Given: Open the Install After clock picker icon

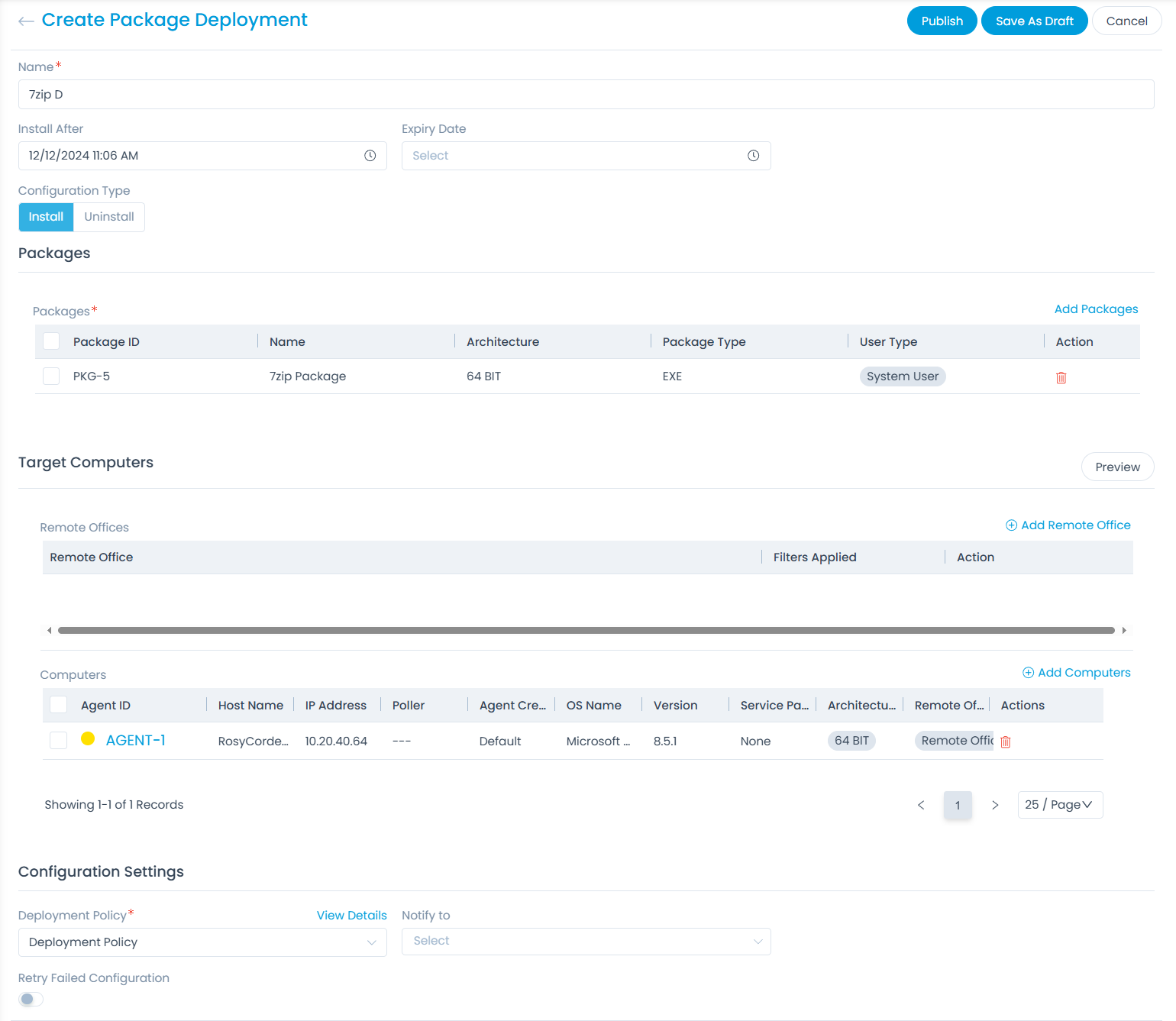Looking at the screenshot, I should [x=370, y=156].
